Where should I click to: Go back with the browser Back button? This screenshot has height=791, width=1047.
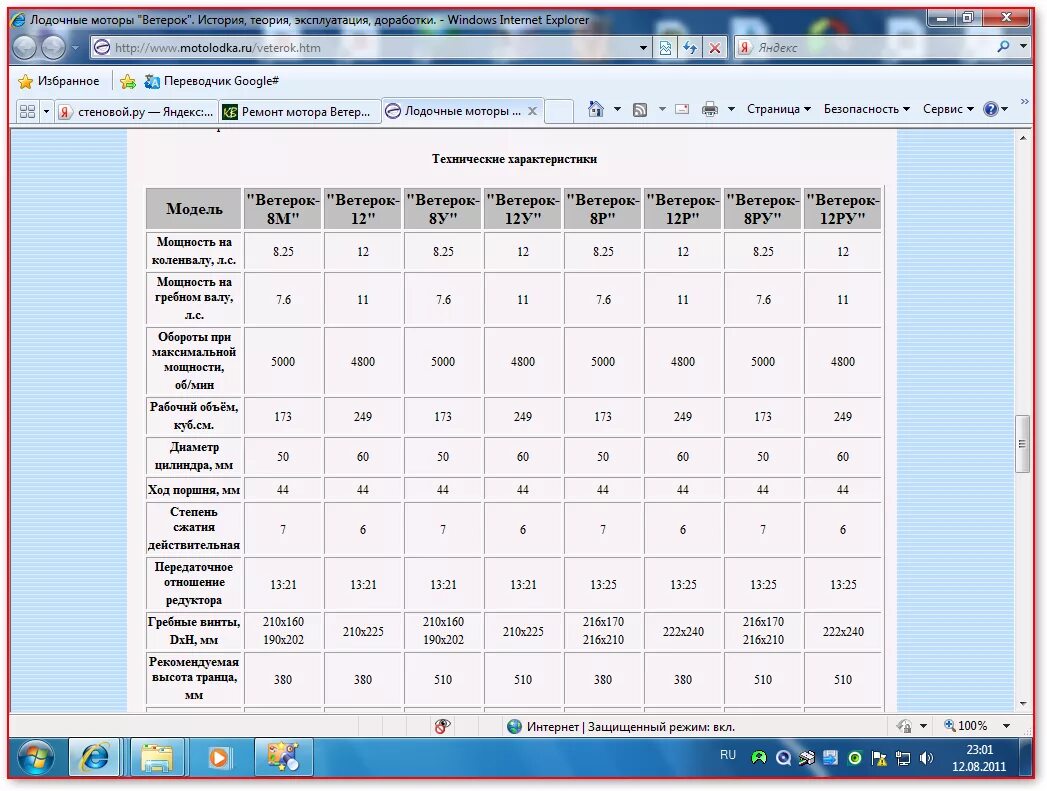click(25, 47)
